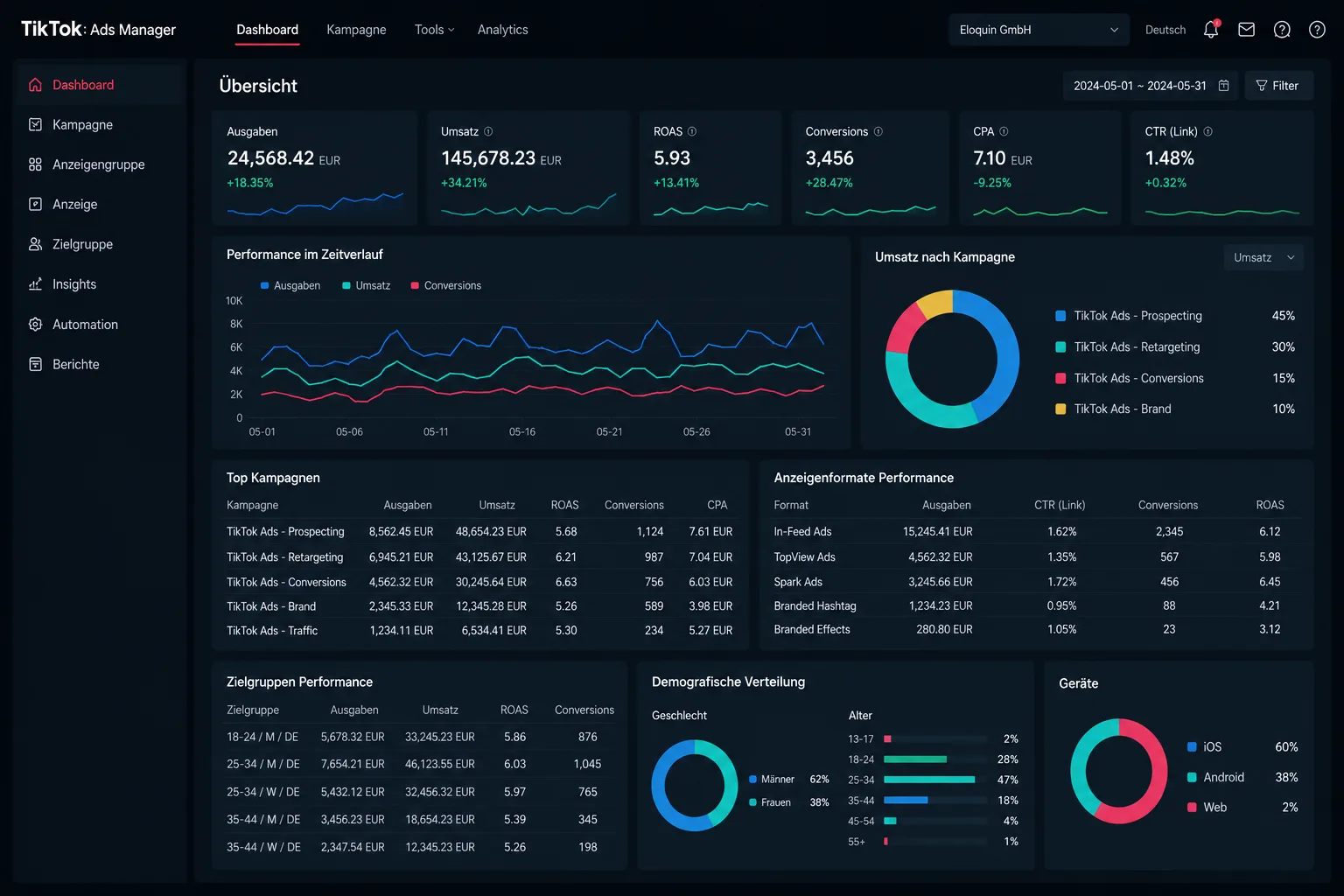
Task: Select the In-Feed Ads format row
Action: 1036,532
